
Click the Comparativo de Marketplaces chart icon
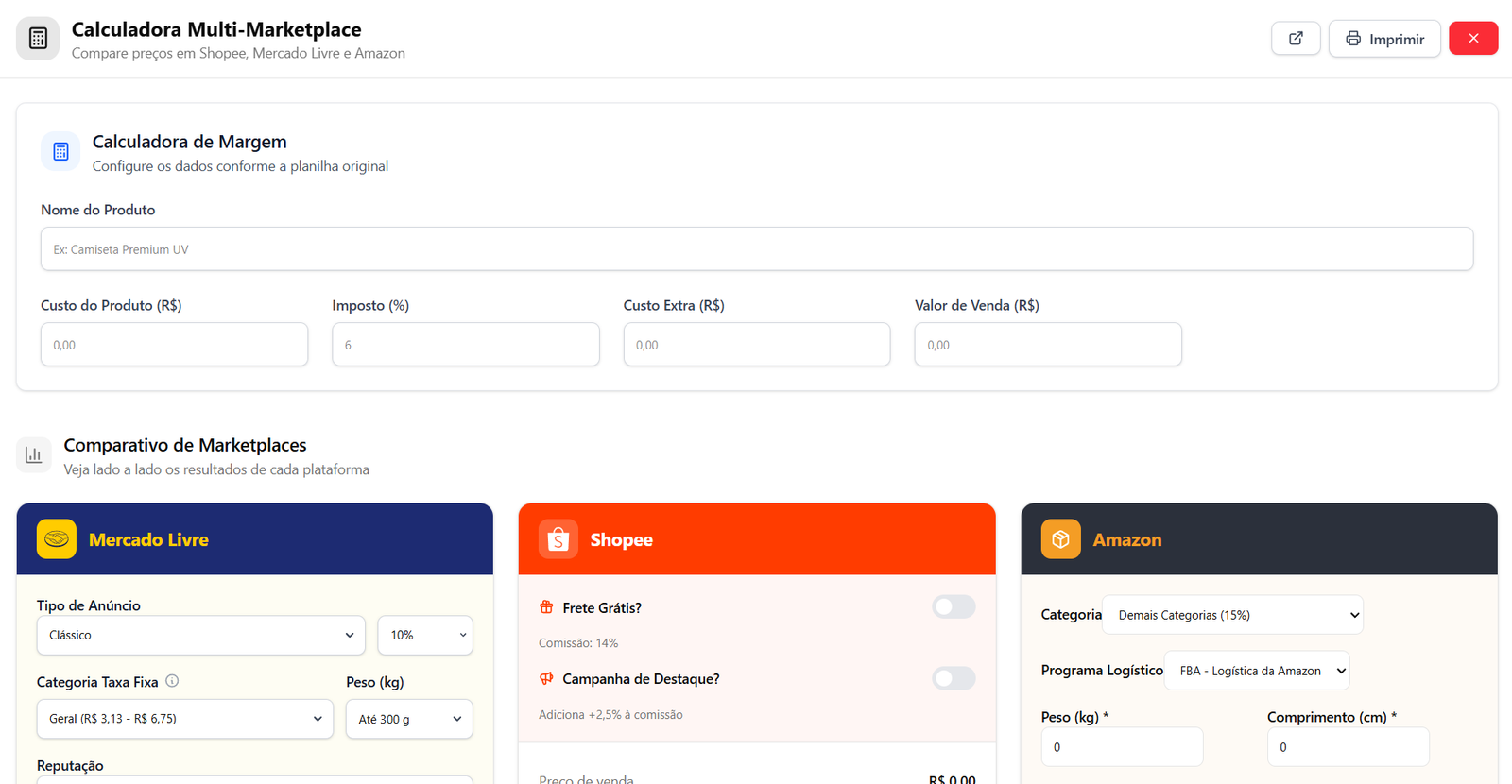(x=34, y=455)
